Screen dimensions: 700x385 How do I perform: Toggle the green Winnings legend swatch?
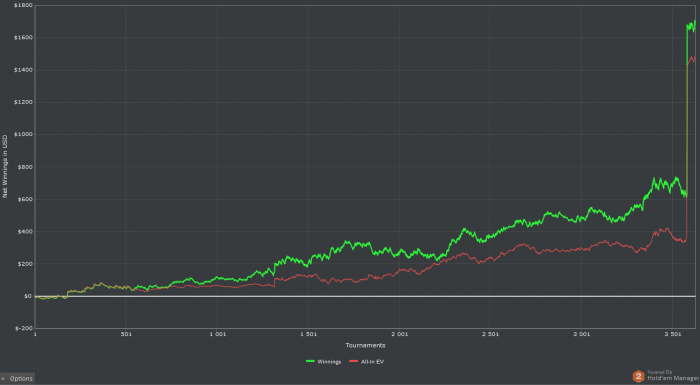click(310, 361)
